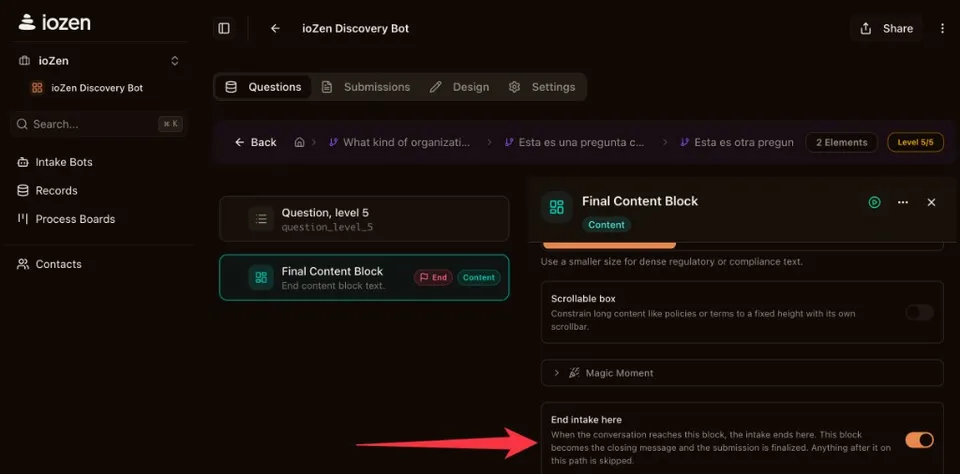Click the 'End content block text.' subtitle

[333, 285]
